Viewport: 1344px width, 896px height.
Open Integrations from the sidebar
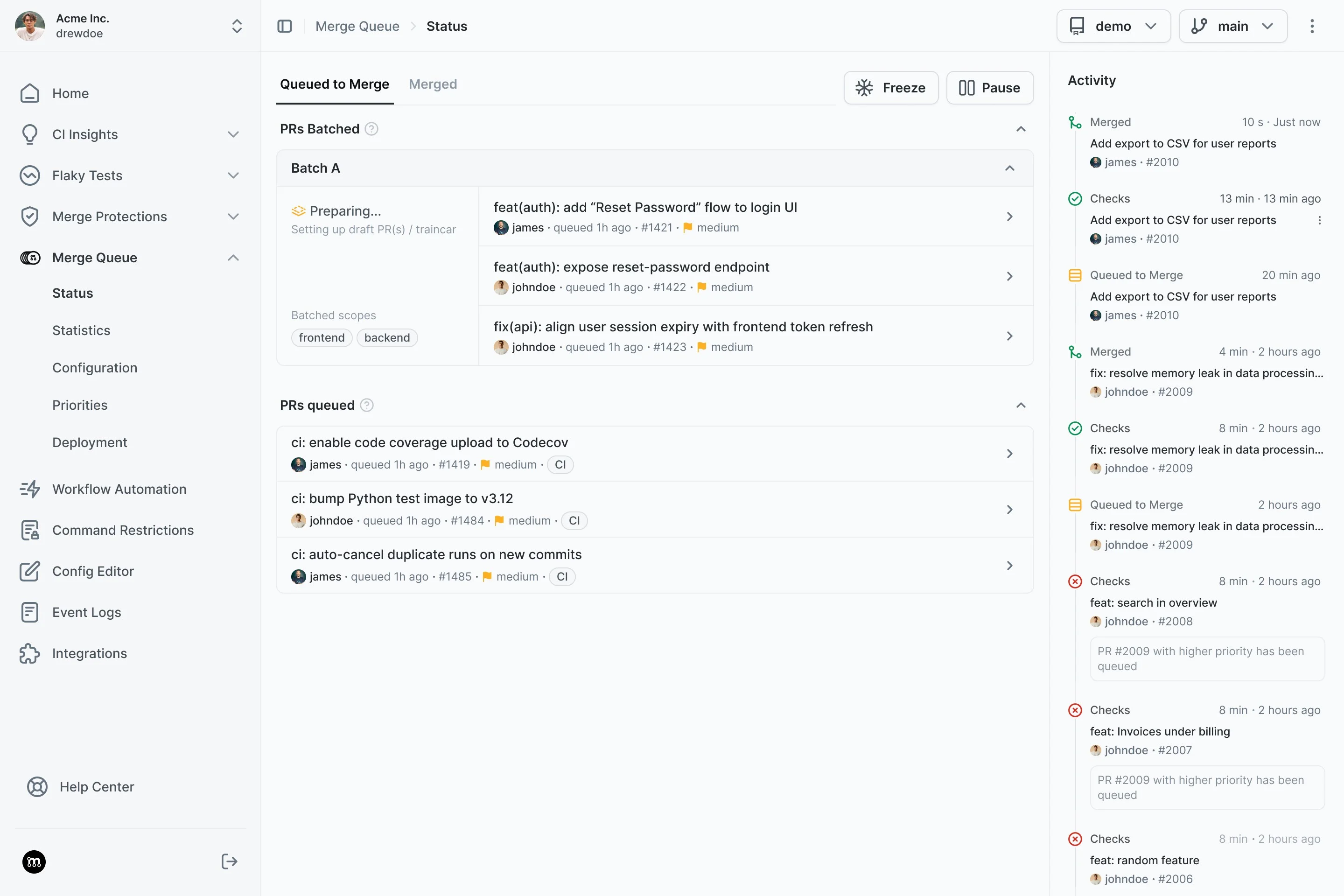[x=89, y=653]
